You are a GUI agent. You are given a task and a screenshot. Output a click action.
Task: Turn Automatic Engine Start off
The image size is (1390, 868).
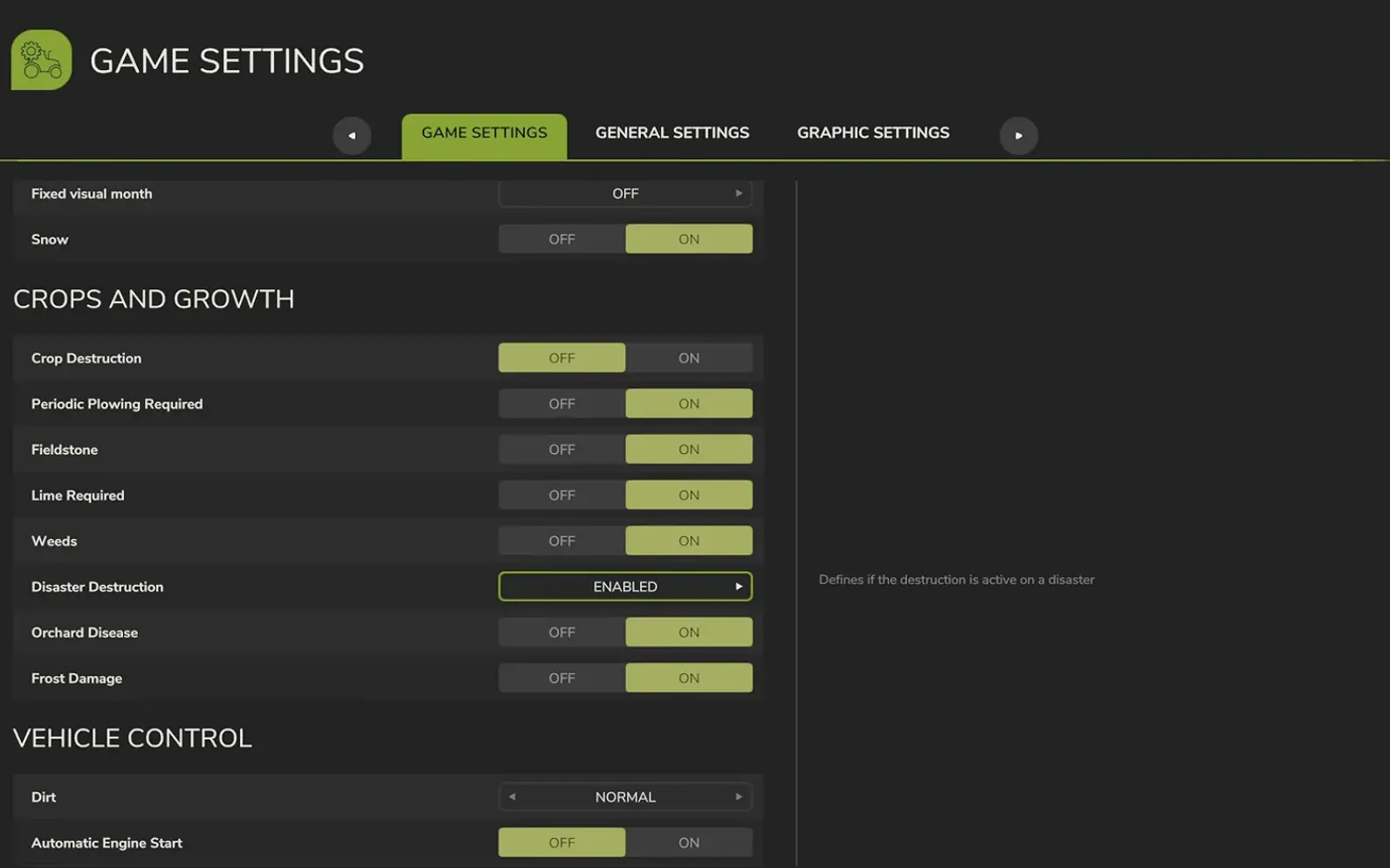click(561, 843)
